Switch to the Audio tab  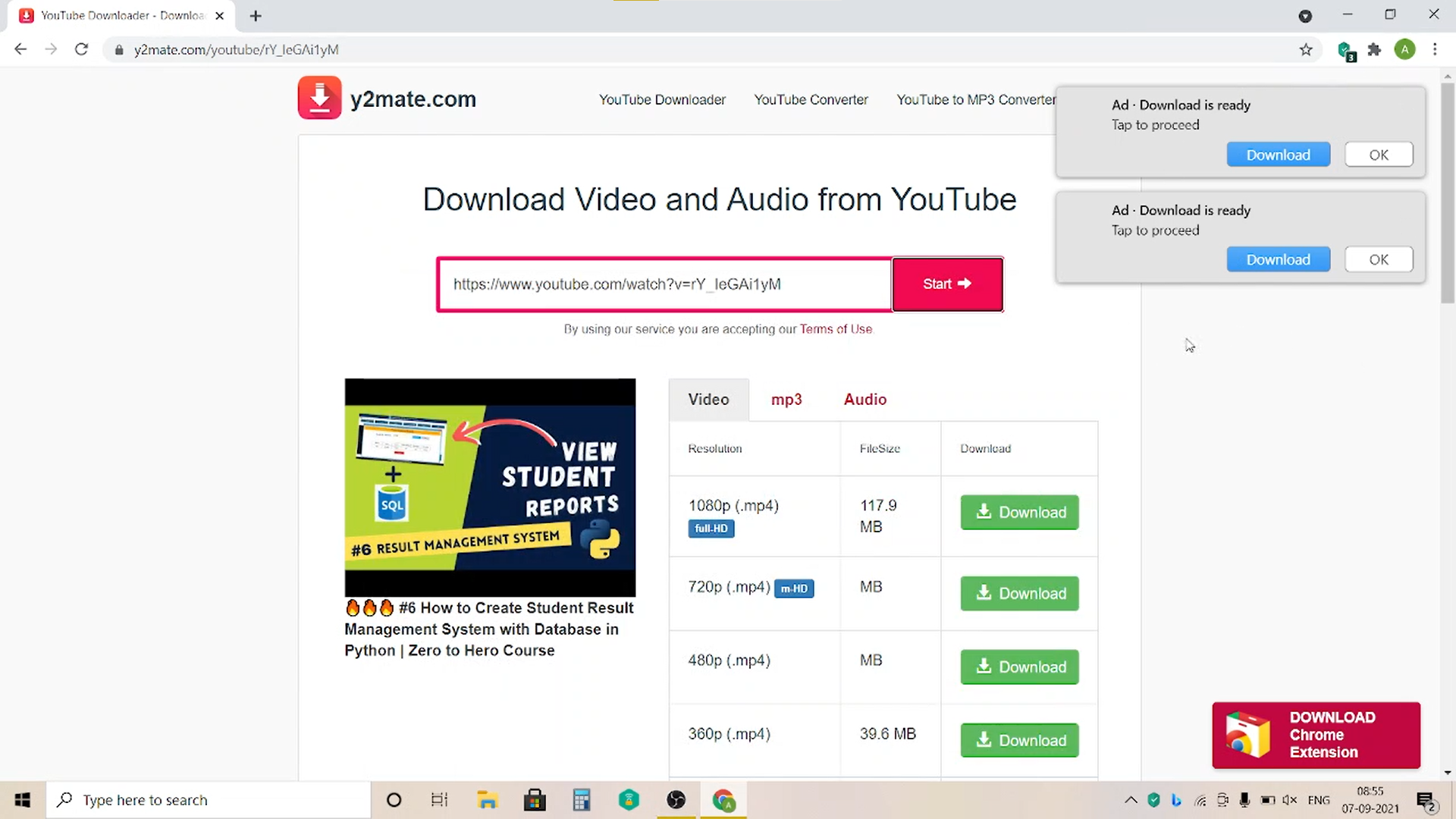point(864,400)
